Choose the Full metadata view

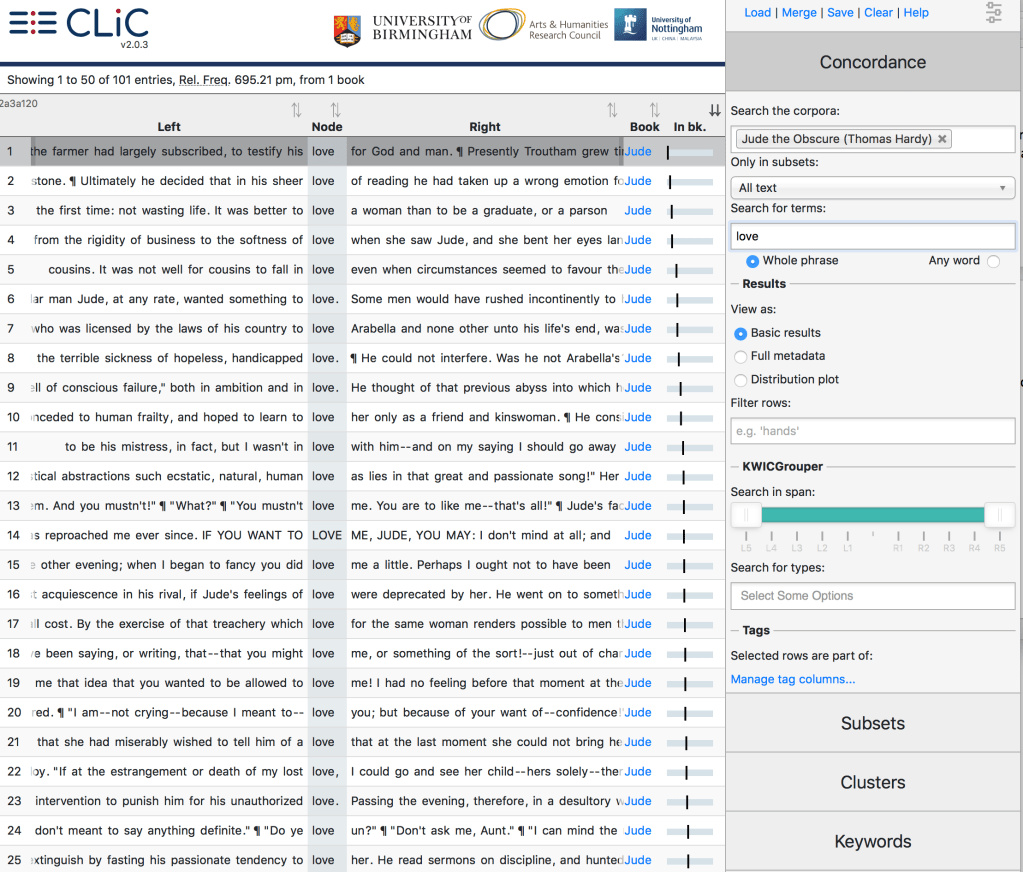[x=741, y=356]
